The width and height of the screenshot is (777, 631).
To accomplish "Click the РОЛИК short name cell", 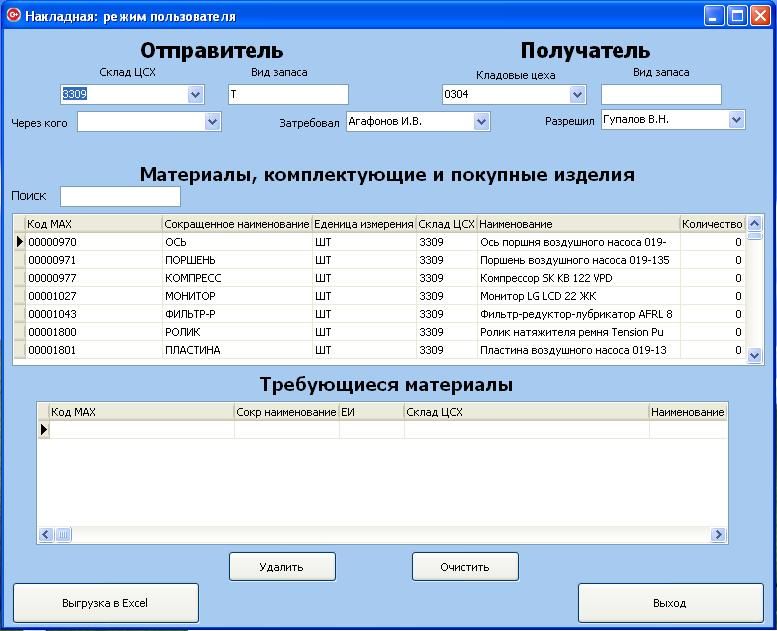I will click(x=237, y=332).
